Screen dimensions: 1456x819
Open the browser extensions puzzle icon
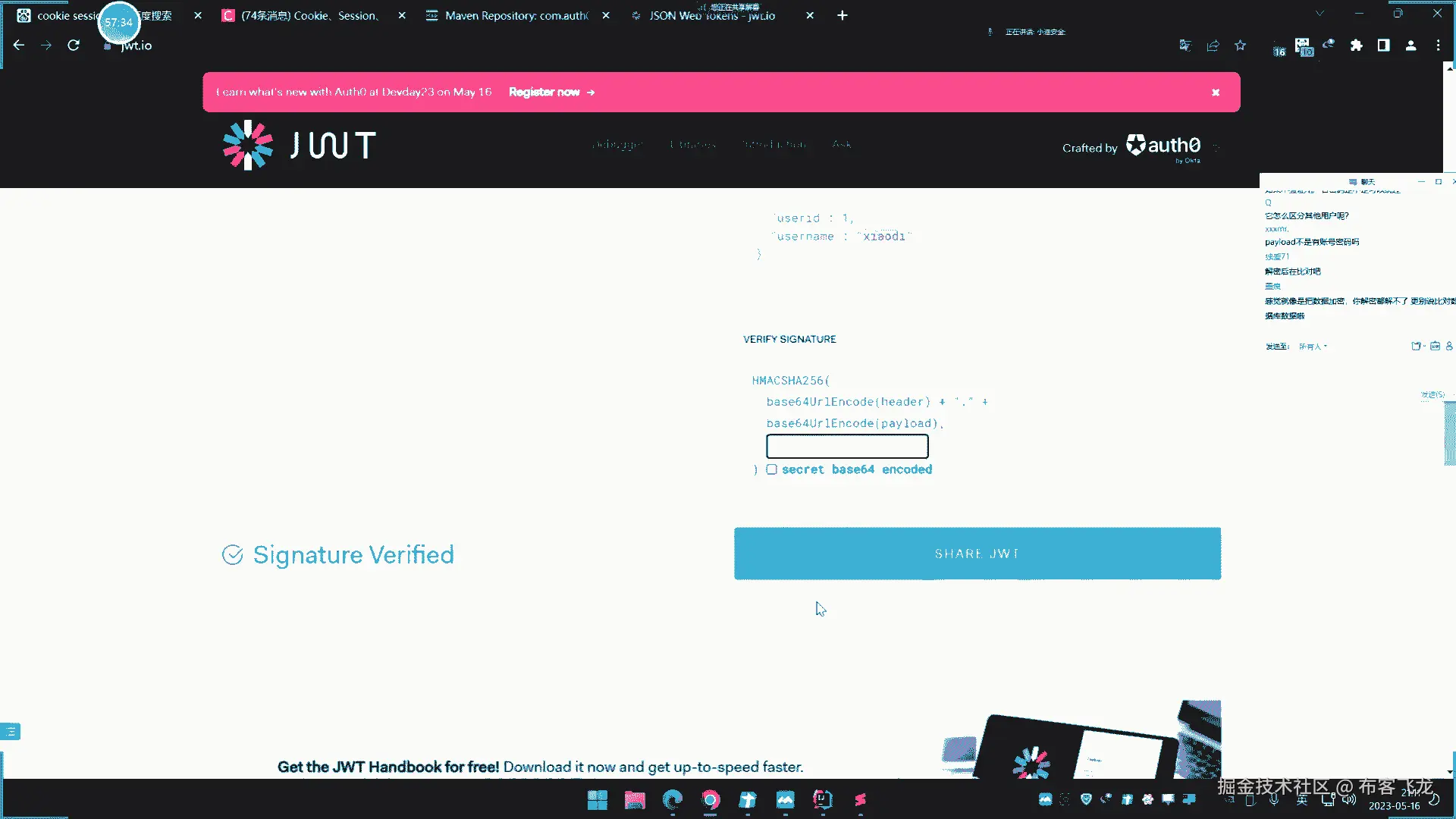(1356, 45)
